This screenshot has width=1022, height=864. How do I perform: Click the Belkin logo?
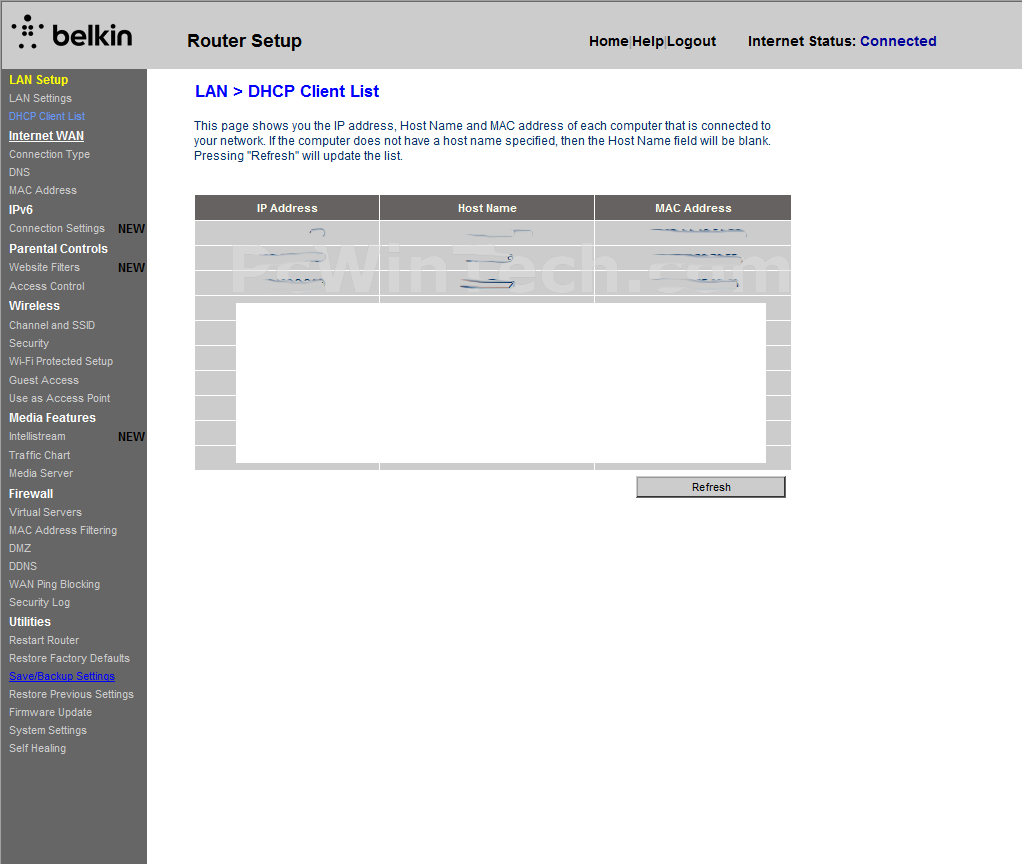72,33
